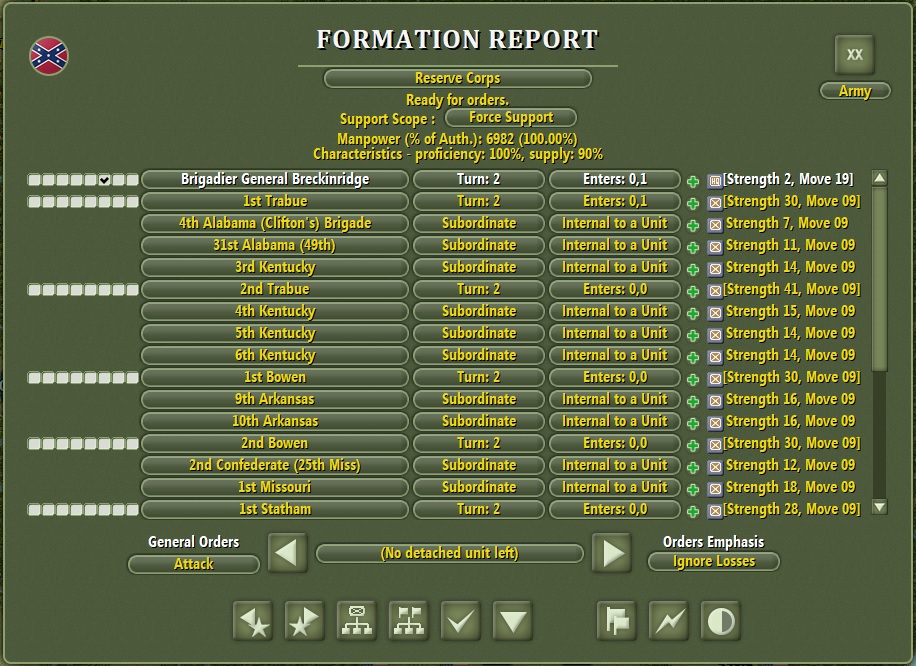Click Enters: 0,1 for Breckinridge

coord(615,179)
